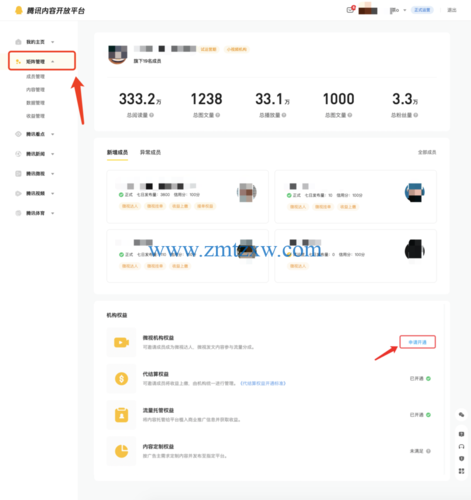Click the feedback message floating icon
Screen dimensions: 471x500
point(461,434)
